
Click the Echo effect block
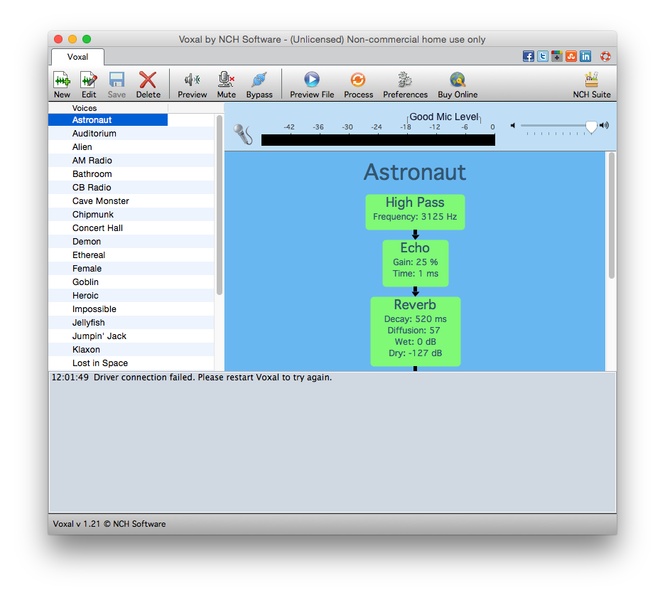pos(415,263)
